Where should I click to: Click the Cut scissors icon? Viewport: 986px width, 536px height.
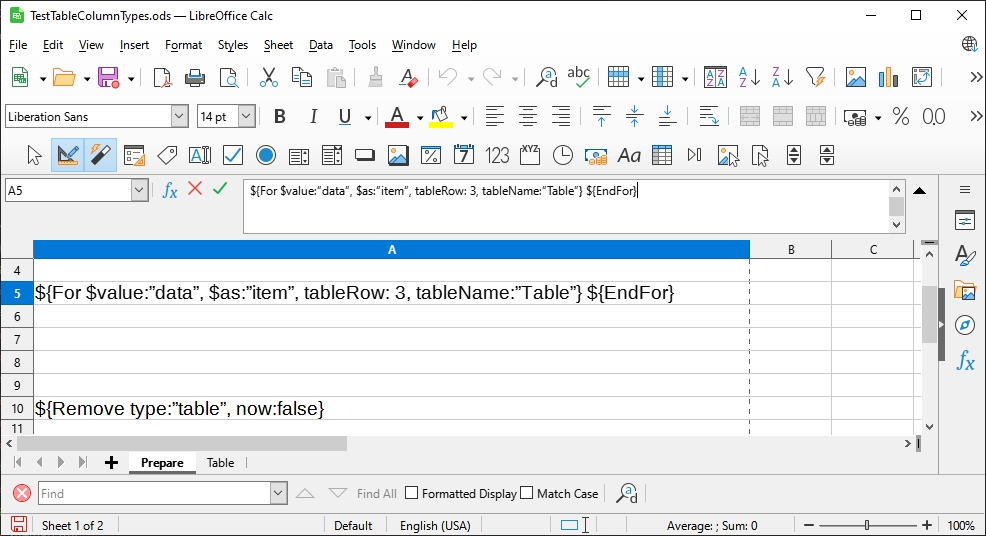pos(269,77)
